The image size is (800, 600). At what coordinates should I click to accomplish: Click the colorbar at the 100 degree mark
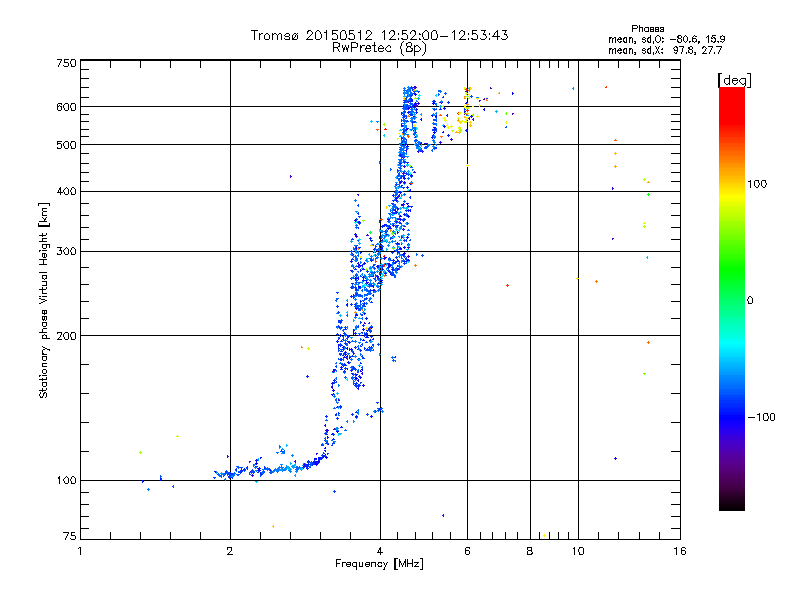pos(732,184)
